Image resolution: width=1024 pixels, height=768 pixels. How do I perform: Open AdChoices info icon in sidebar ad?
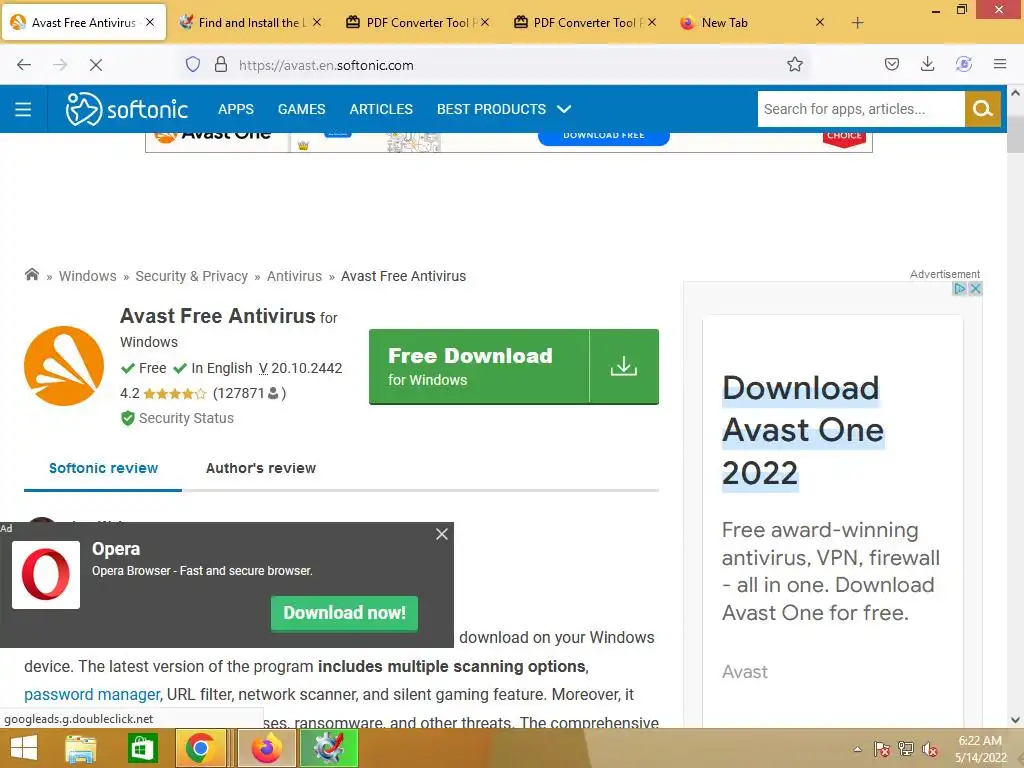(x=959, y=289)
